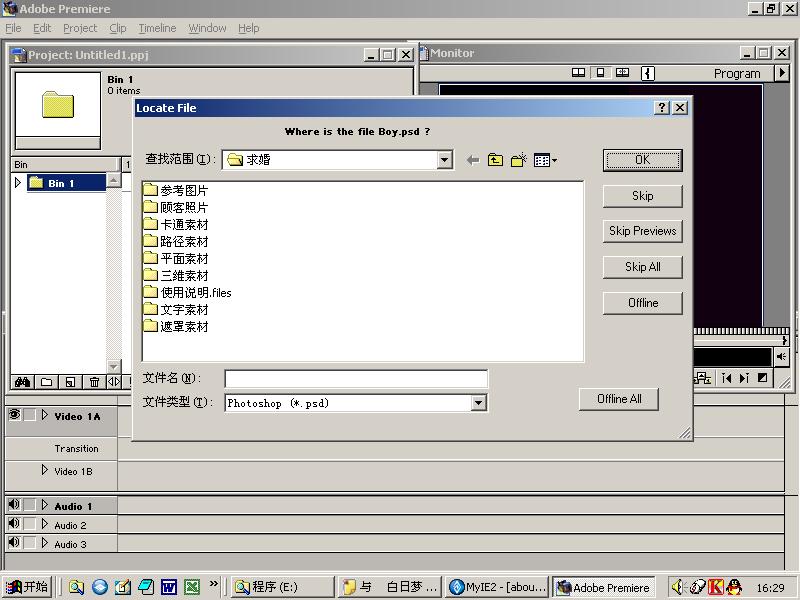The height and width of the screenshot is (600, 800).
Task: Expand the Audio 1 track triangle
Action: tap(45, 505)
